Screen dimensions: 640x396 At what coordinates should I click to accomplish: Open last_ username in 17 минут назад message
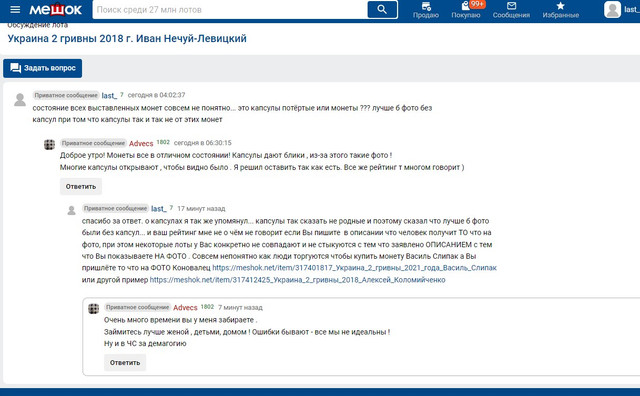point(158,209)
